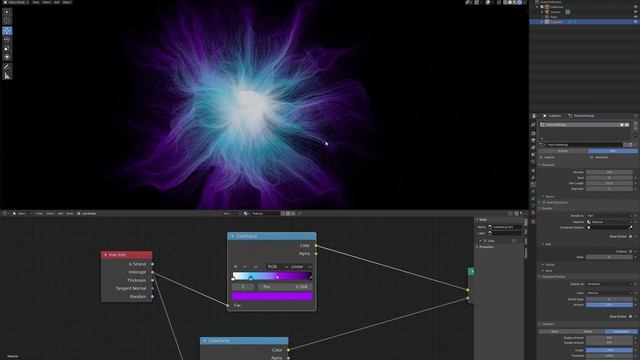Remove color stop with ColorRamp minus
The image size is (640, 360).
pos(245,267)
